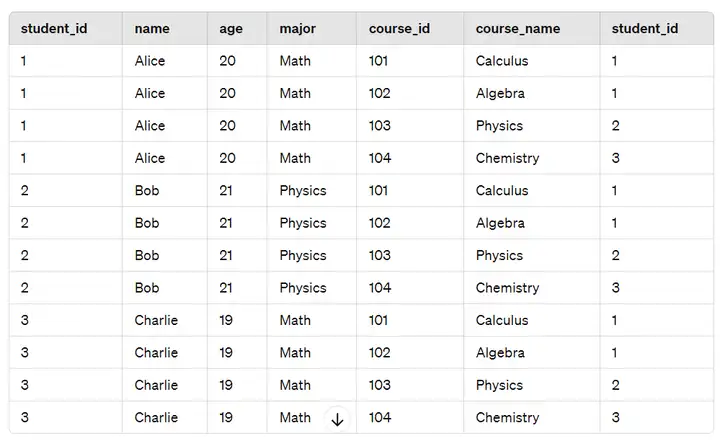The height and width of the screenshot is (441, 720).
Task: Click the age 19 cell in Charlie's last row
Action: (x=225, y=417)
